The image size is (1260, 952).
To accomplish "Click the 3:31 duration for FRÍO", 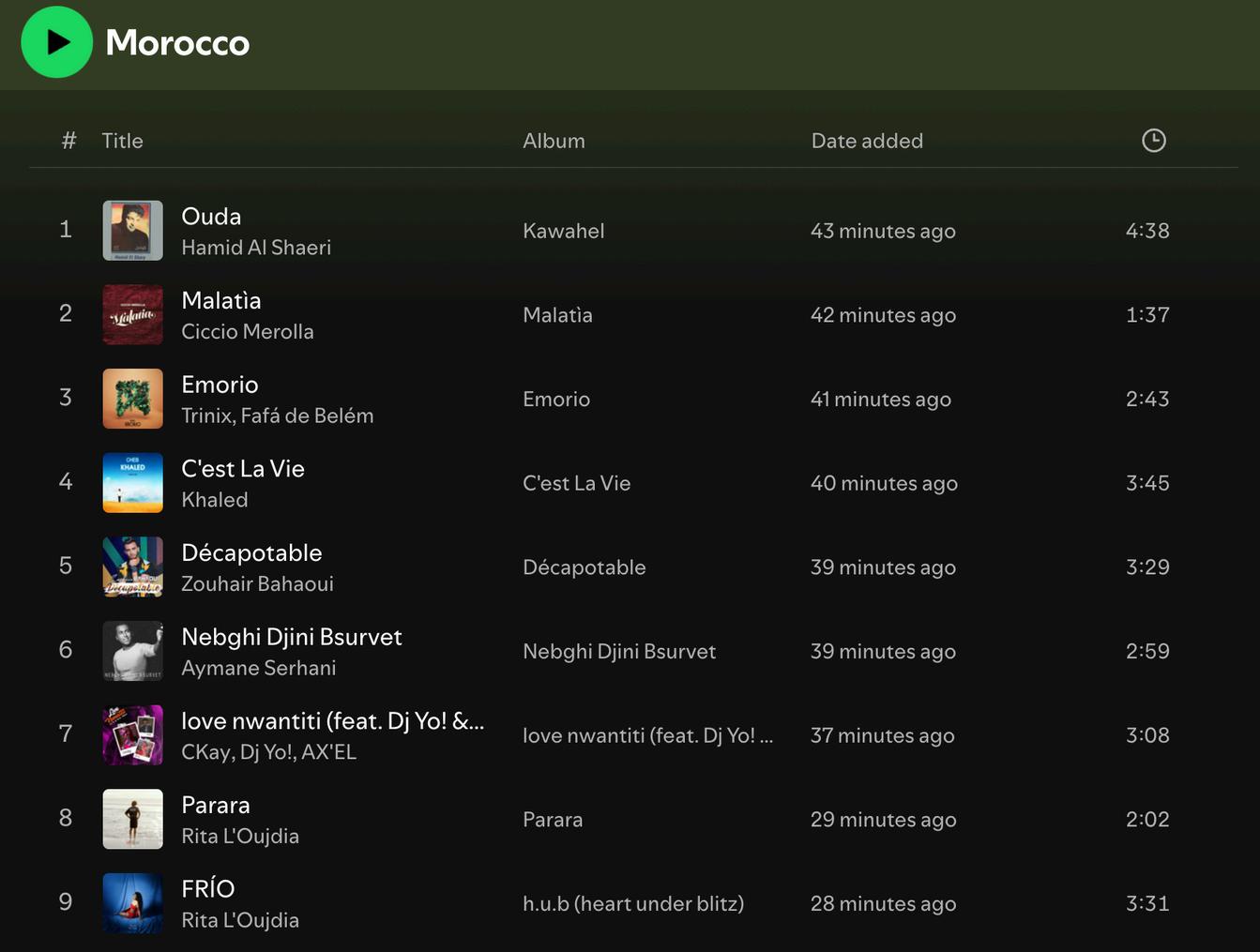I will pyautogui.click(x=1147, y=903).
